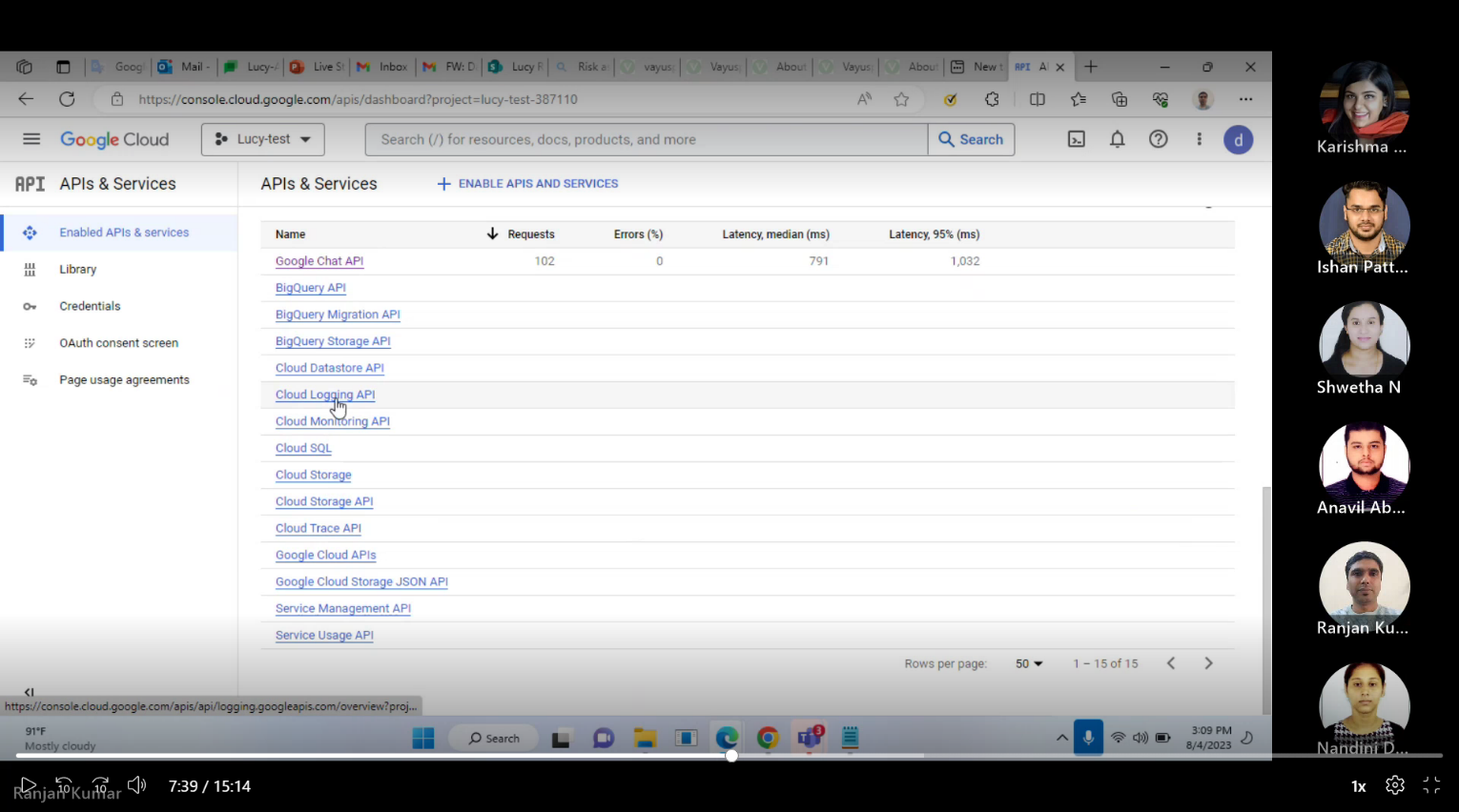Open a new browser tab with plus

point(1091,67)
